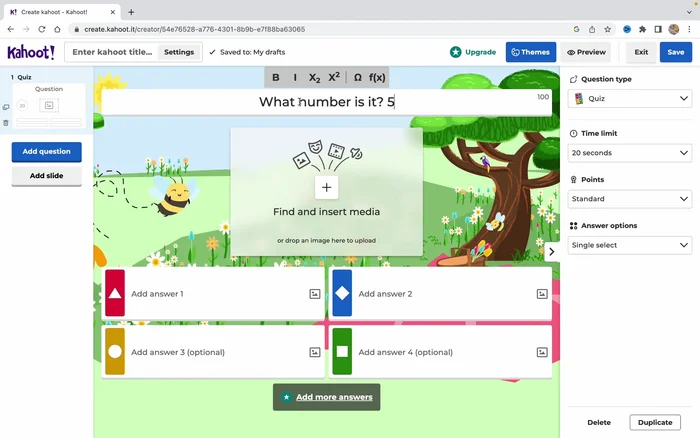Duplicate question via sidebar copy icon

tap(6, 107)
